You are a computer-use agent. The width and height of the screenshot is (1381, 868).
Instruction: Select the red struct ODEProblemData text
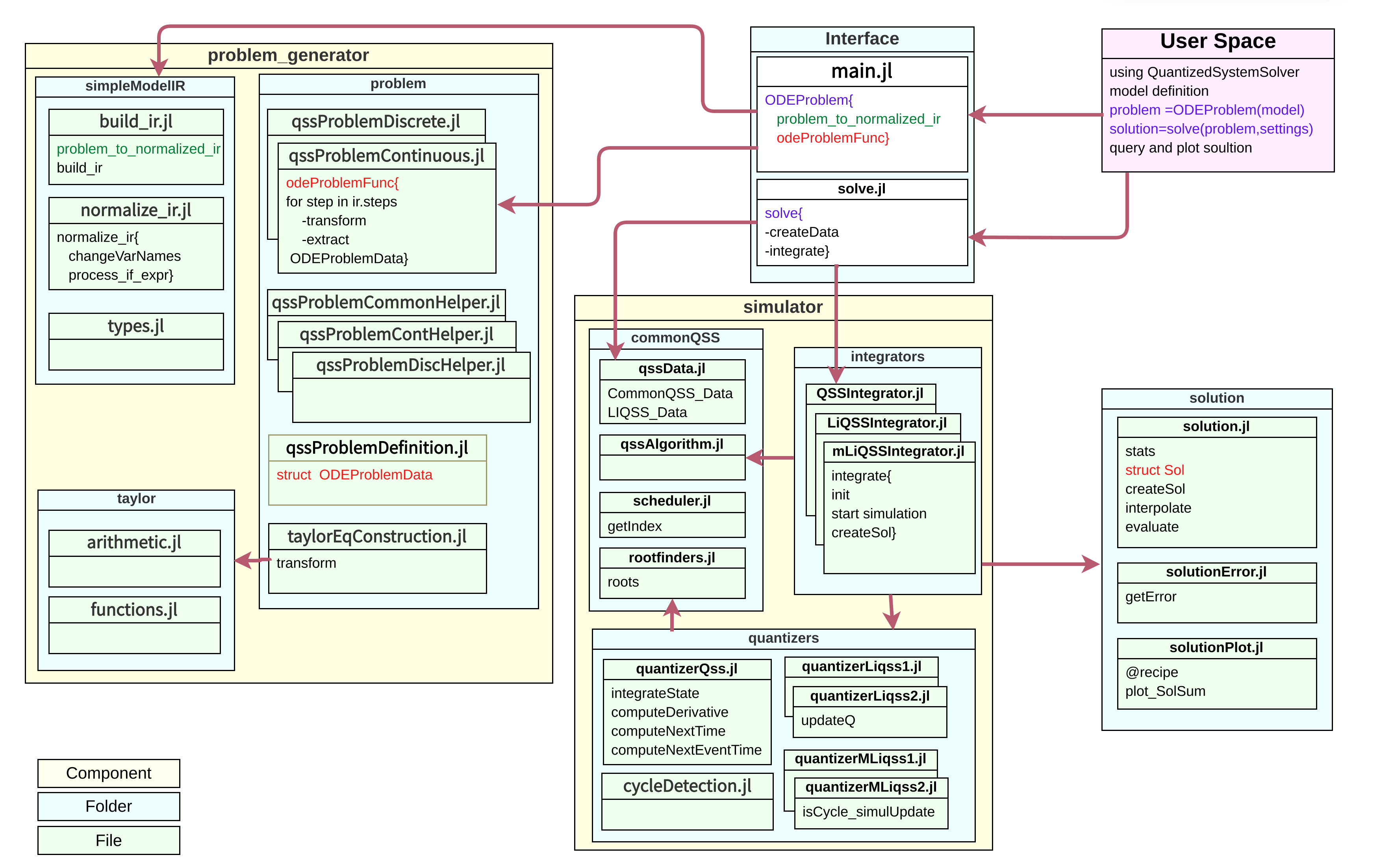click(354, 475)
